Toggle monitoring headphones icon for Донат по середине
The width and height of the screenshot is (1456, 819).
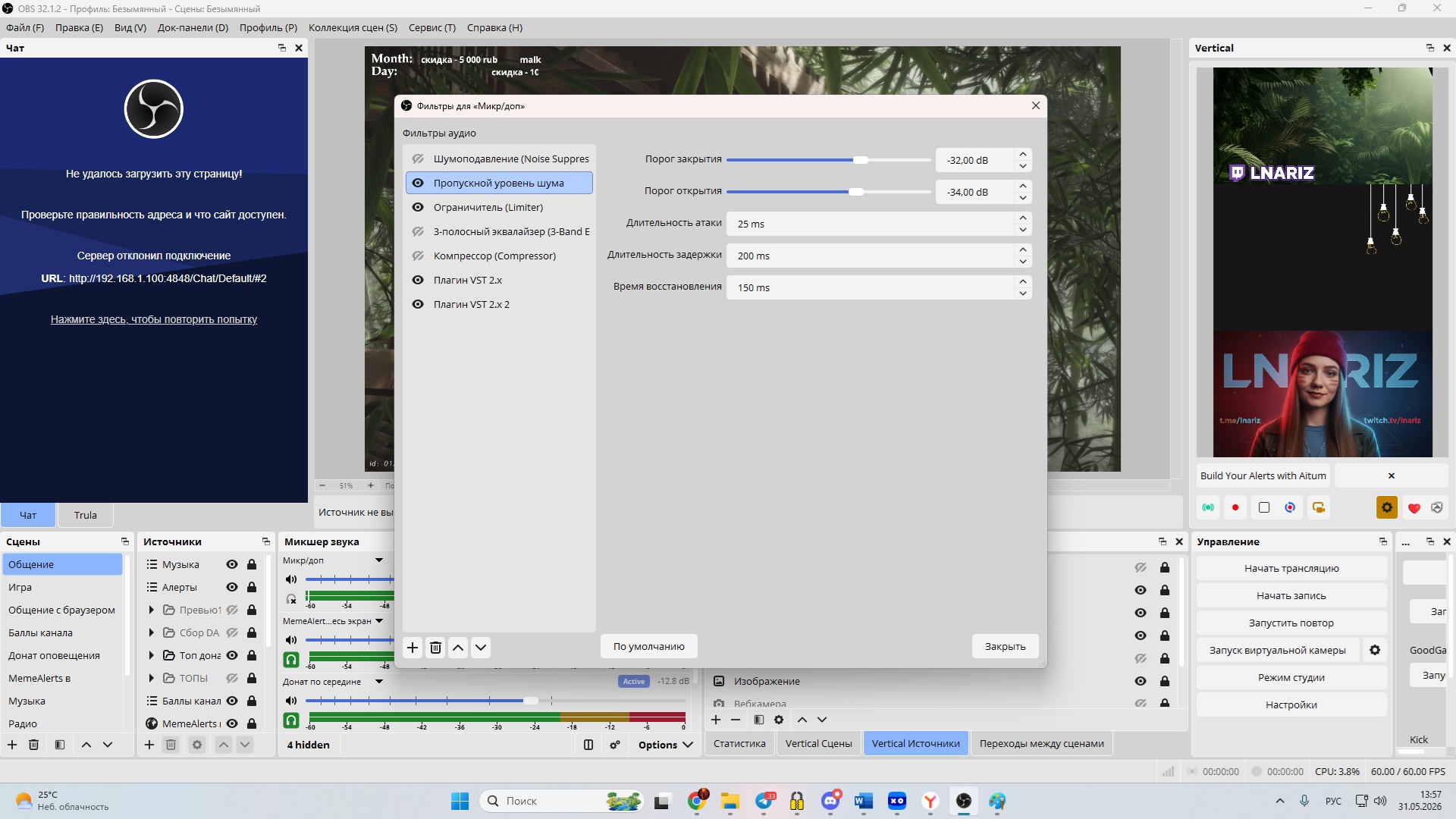(291, 720)
